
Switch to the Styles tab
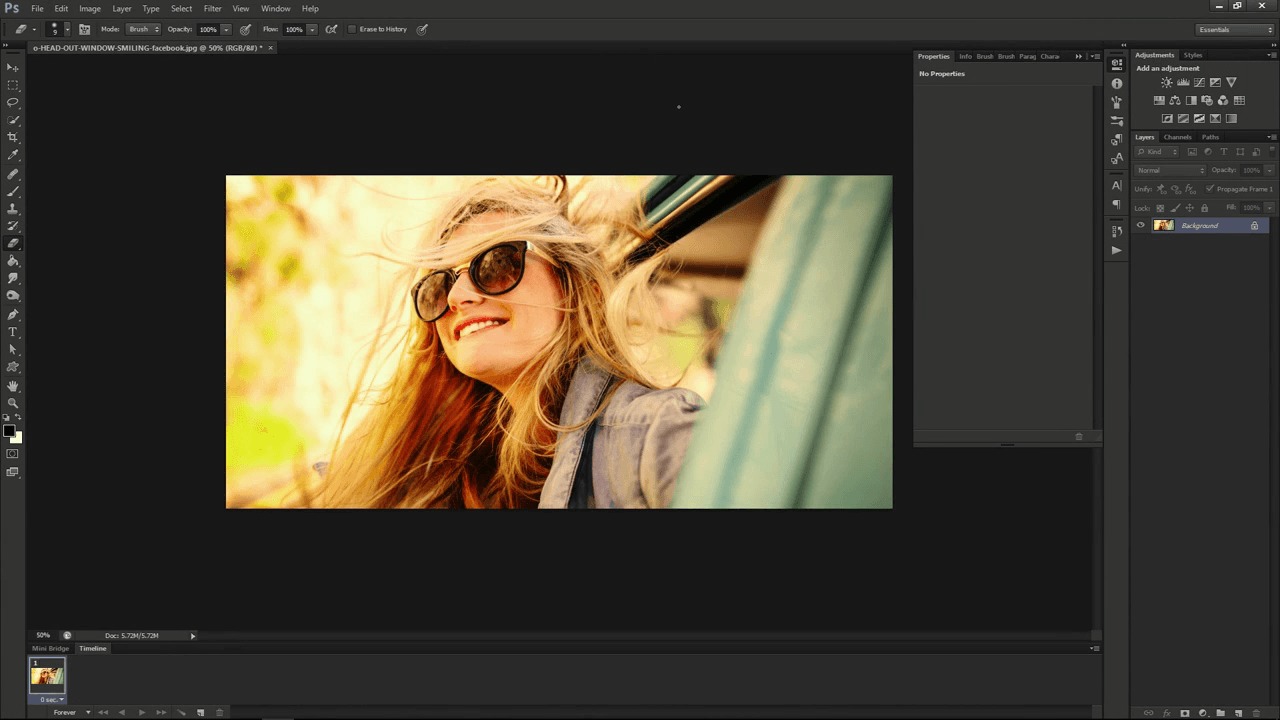point(1193,55)
